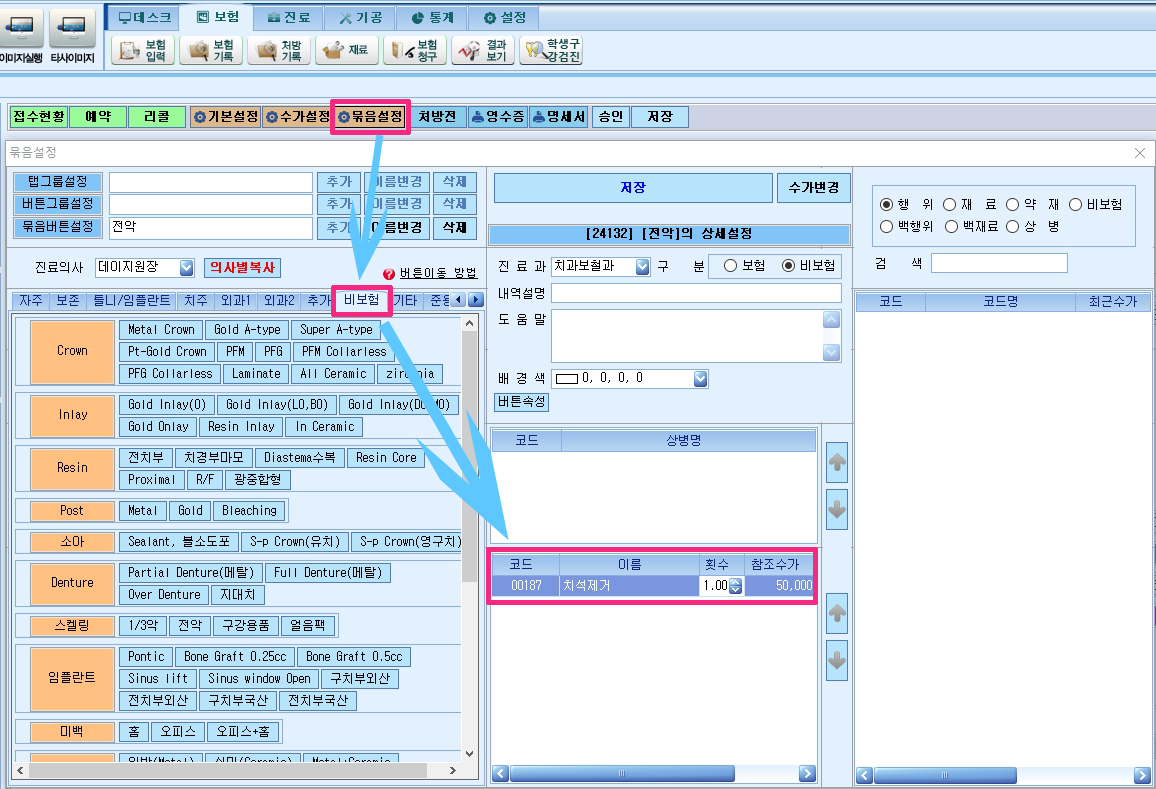Screen dimensions: 1156x789
Task: Click the 수가변경 button
Action: click(x=814, y=188)
